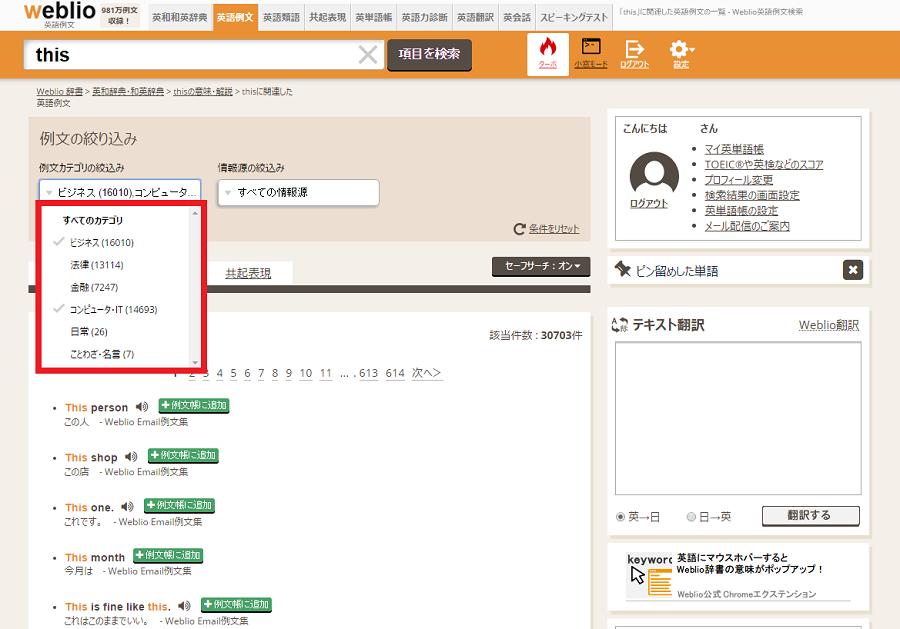Open the 英語力診断 tab
Screen dimensions: 900x629
(x=425, y=17)
